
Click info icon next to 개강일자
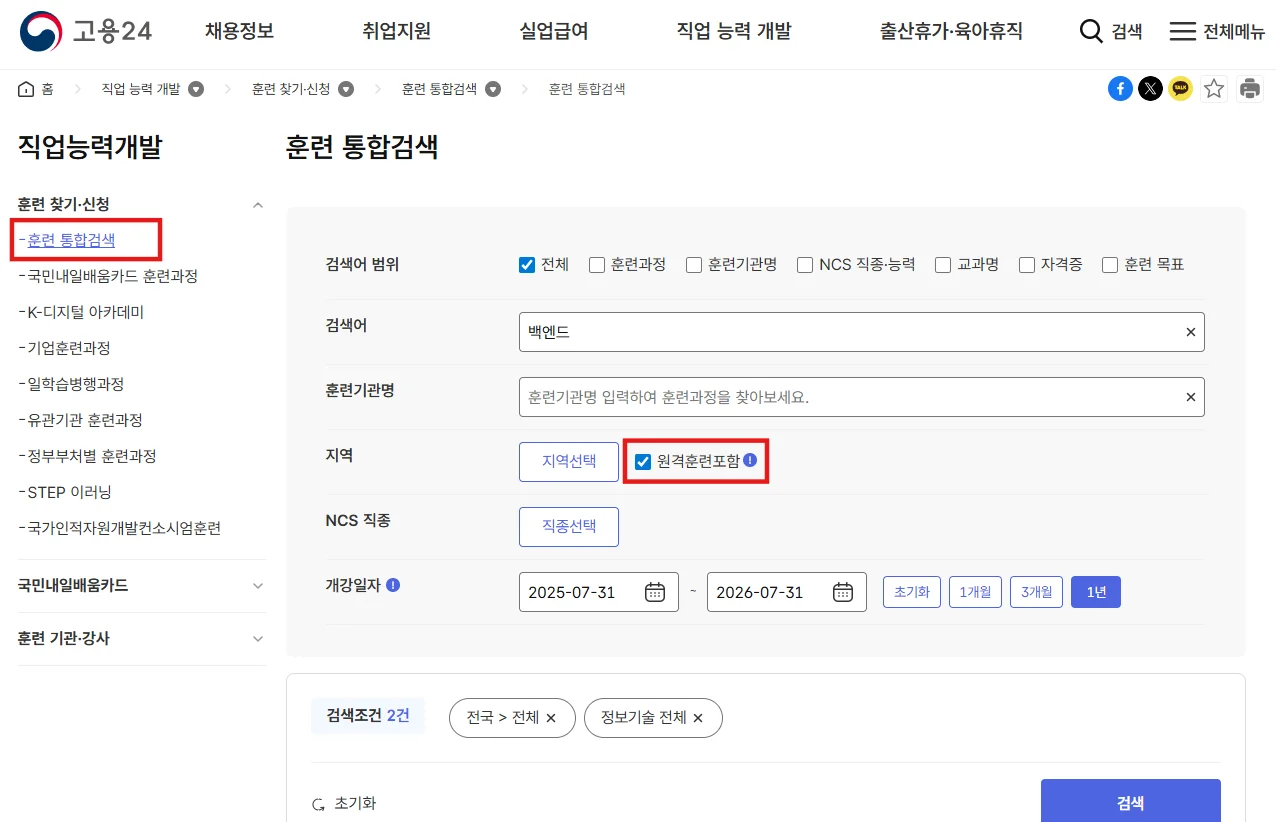[x=393, y=585]
